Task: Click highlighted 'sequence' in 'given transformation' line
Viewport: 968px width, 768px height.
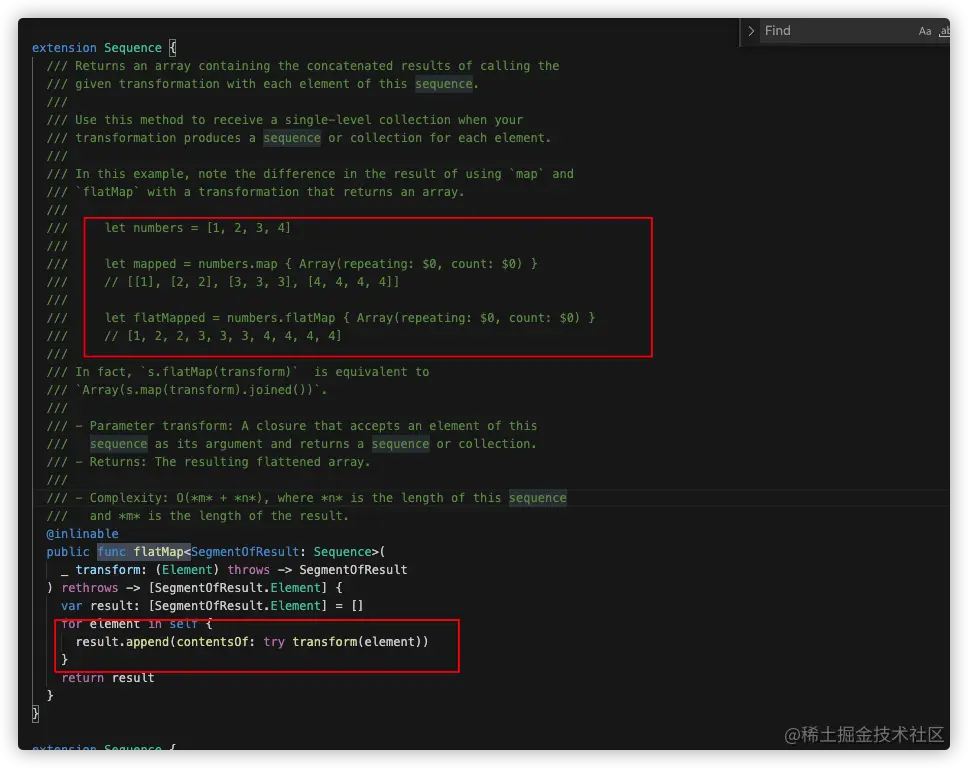Action: [x=443, y=84]
